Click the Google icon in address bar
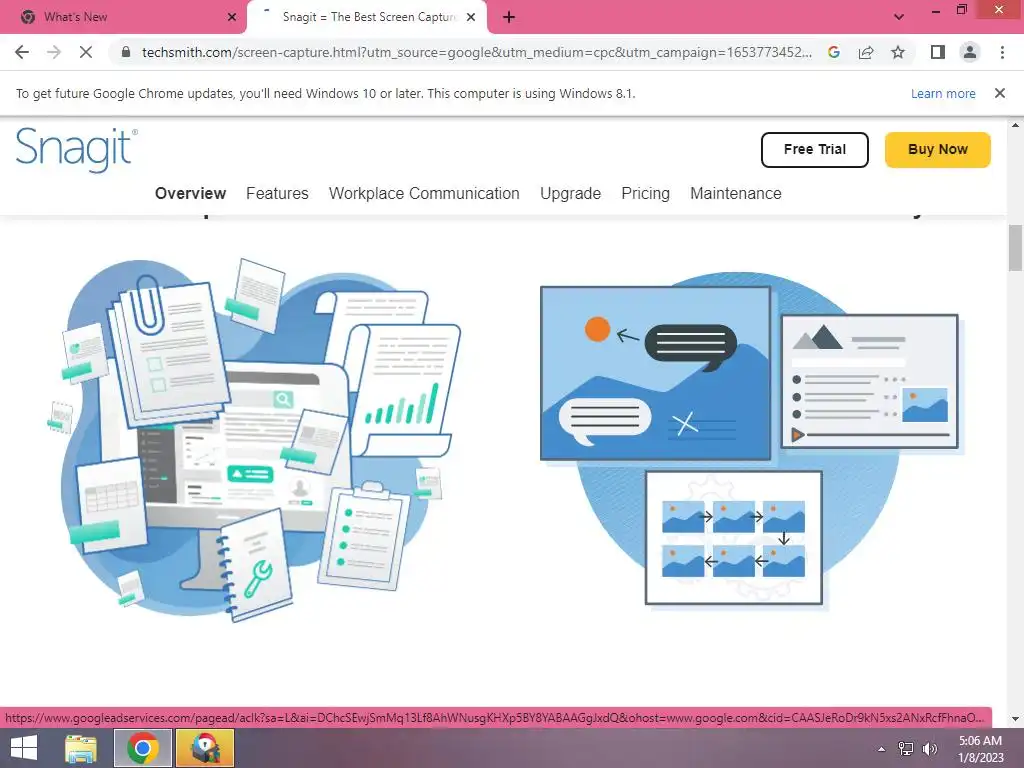Viewport: 1024px width, 768px height. pos(834,52)
